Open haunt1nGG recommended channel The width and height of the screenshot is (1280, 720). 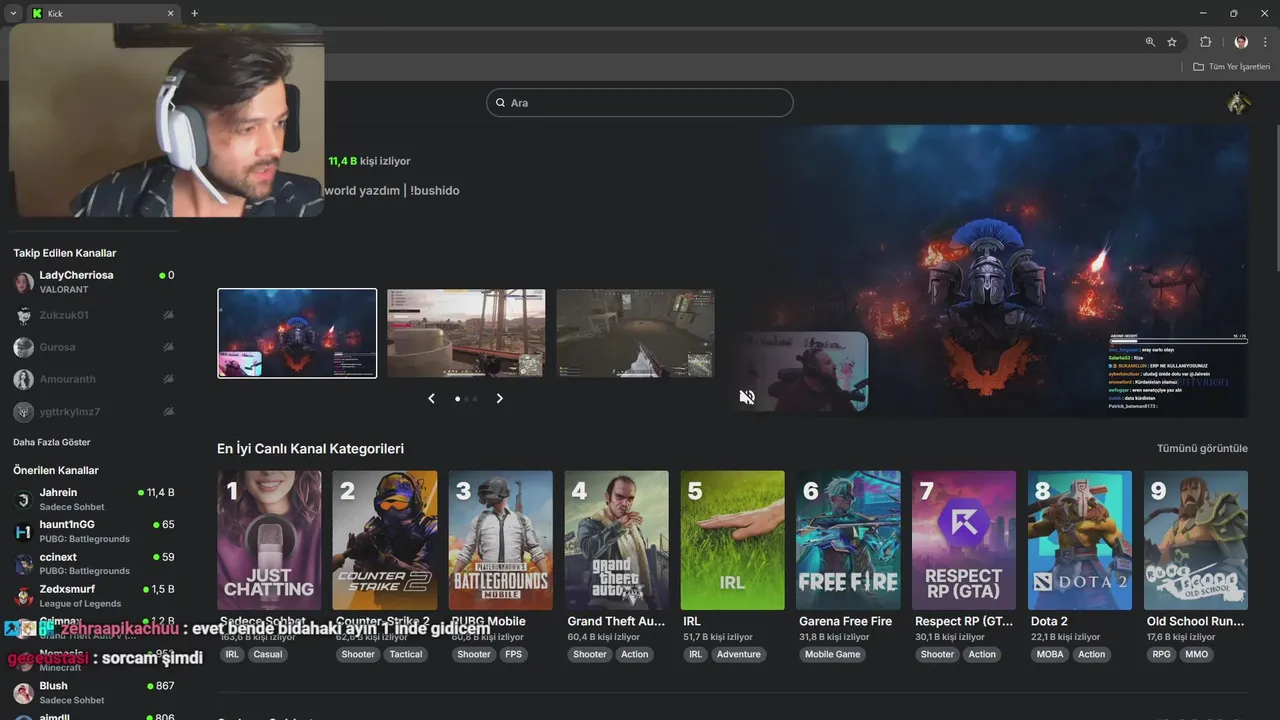[94, 531]
